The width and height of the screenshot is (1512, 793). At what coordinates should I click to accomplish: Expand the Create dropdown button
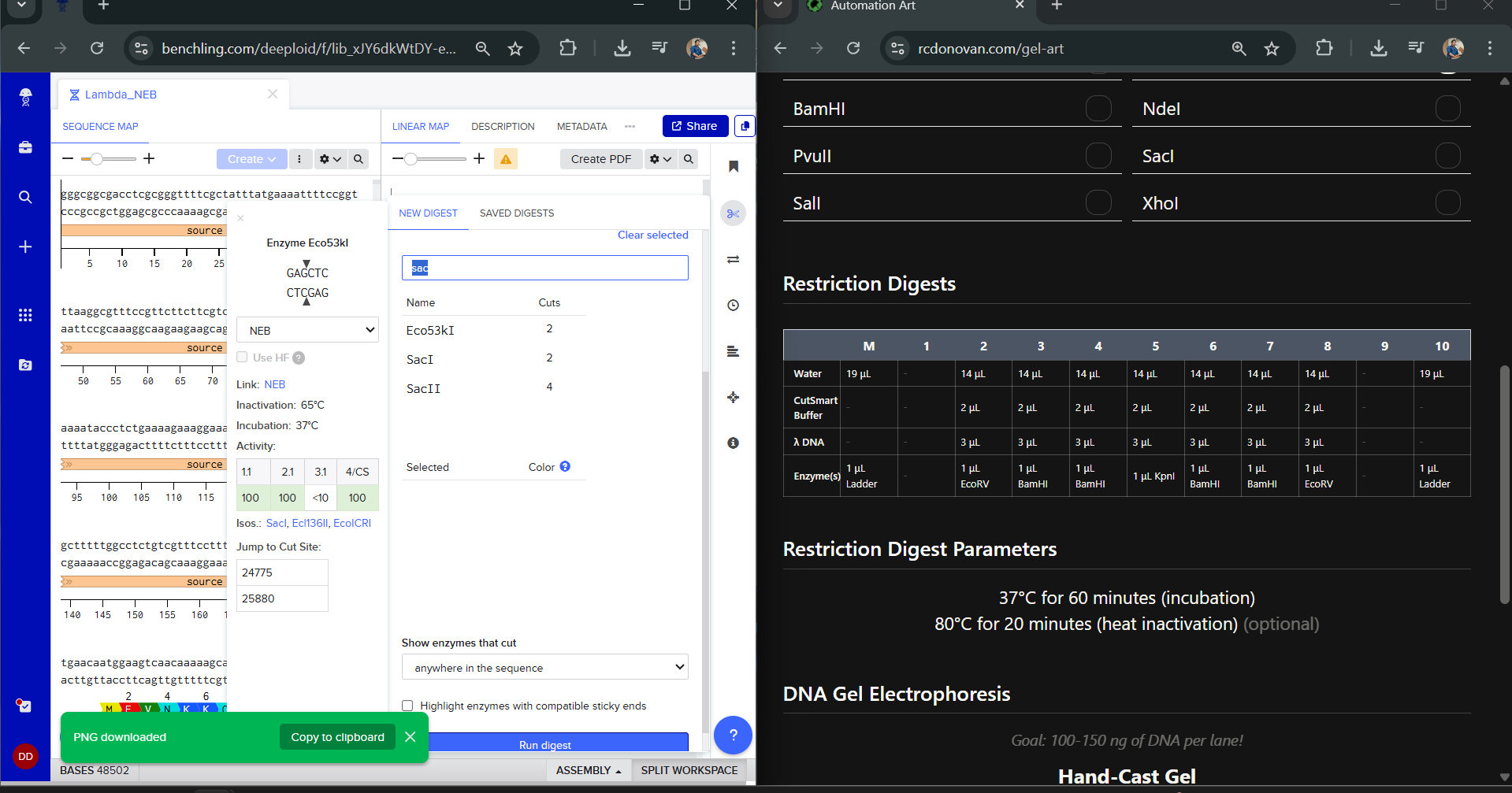251,159
